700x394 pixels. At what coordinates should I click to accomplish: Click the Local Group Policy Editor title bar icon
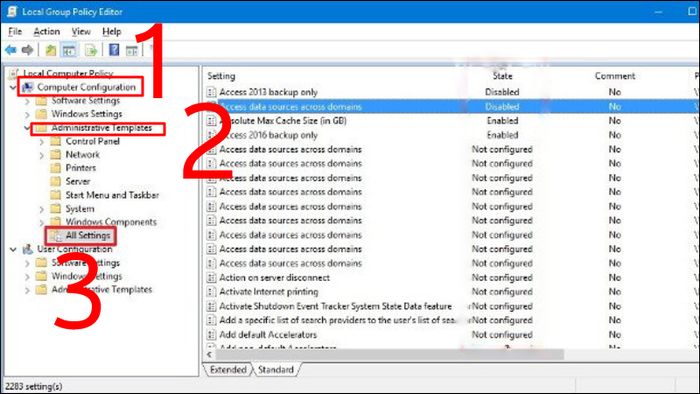12,11
